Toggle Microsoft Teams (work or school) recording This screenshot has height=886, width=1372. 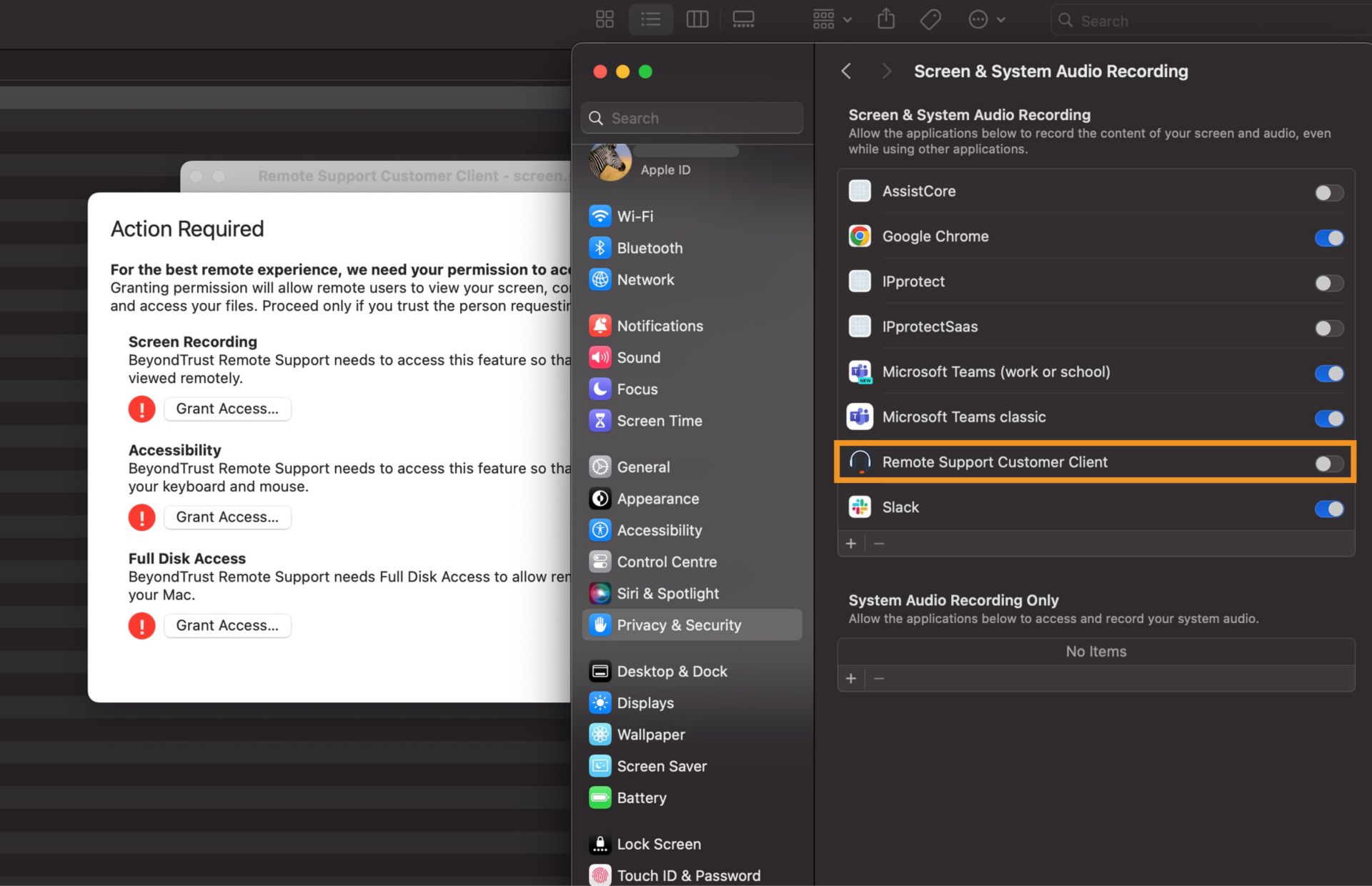(x=1329, y=373)
